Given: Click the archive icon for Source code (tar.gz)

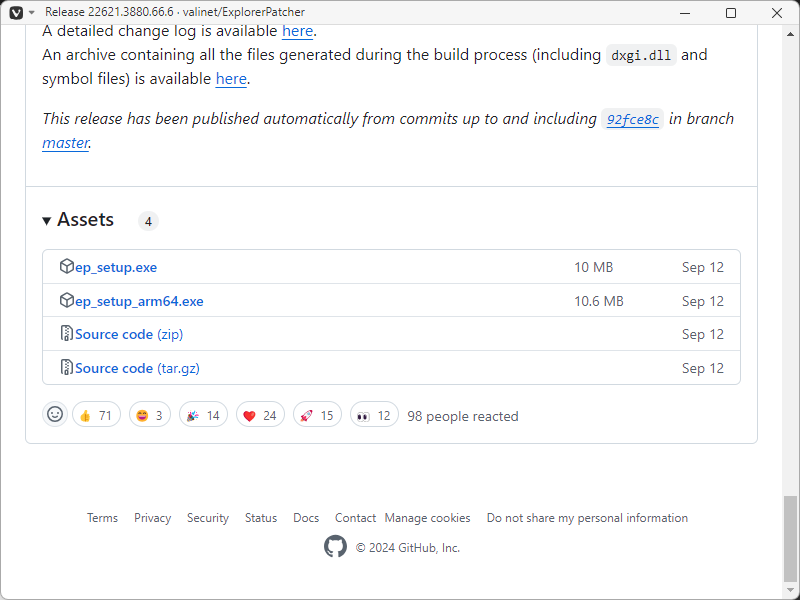Looking at the screenshot, I should (67, 367).
